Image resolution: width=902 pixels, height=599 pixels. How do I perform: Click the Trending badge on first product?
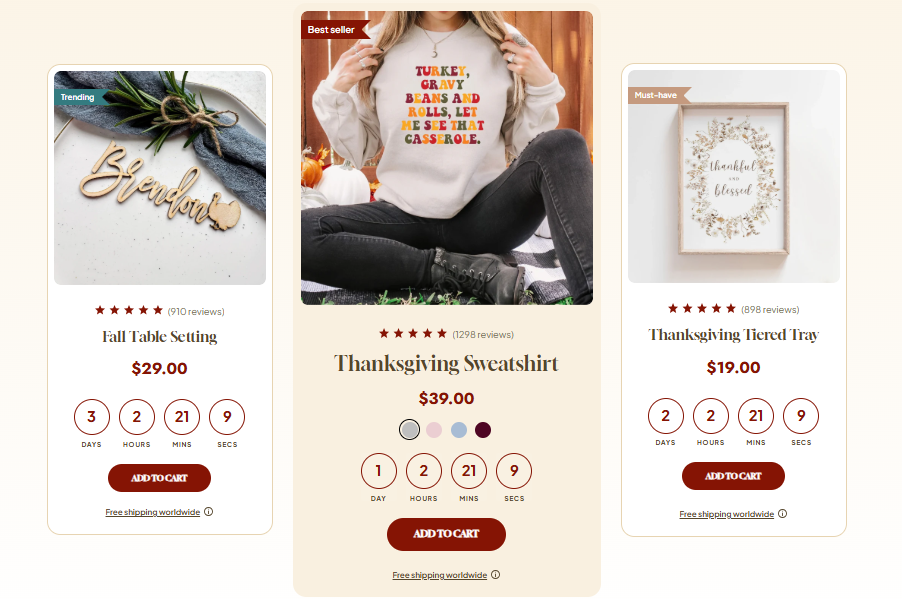[80, 97]
